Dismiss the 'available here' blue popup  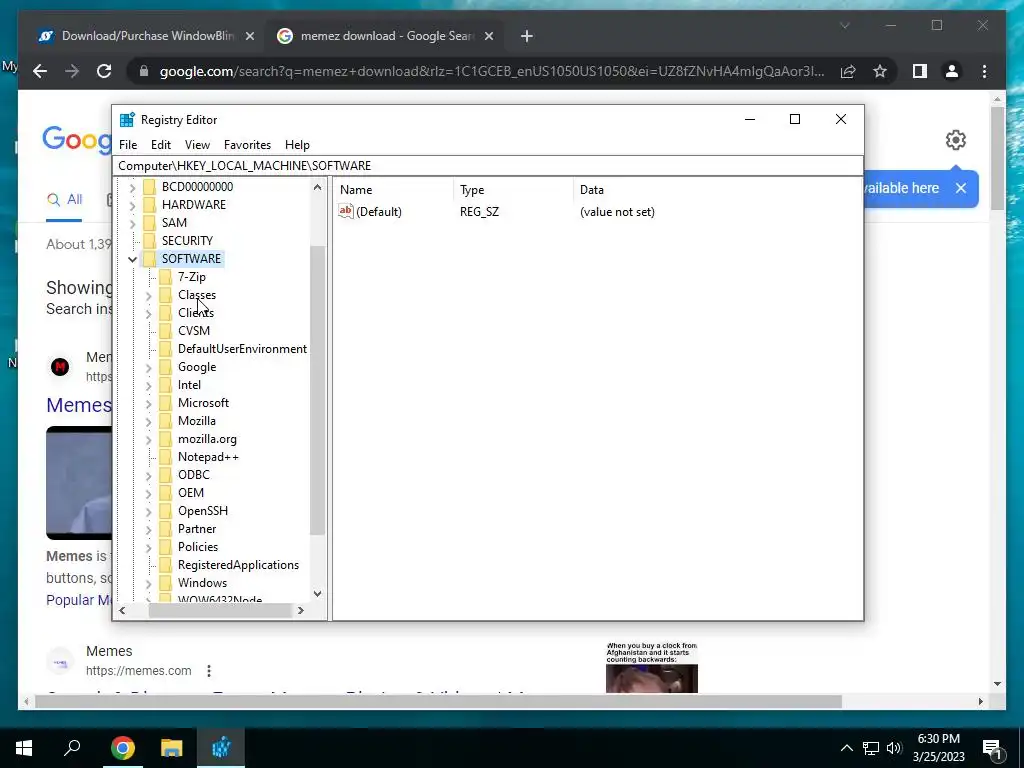coord(961,188)
